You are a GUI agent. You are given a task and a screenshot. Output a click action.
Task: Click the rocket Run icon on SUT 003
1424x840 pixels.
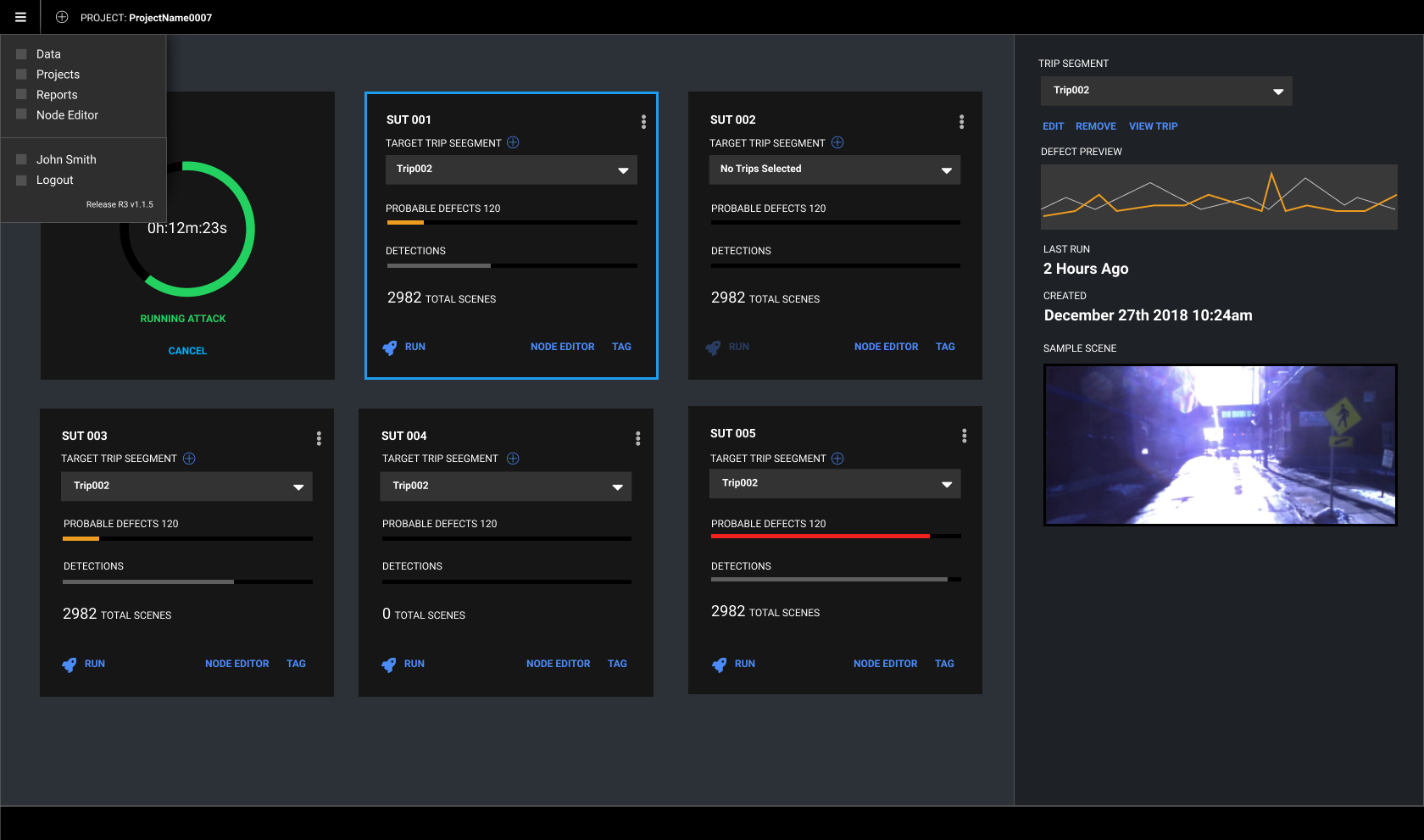70,665
